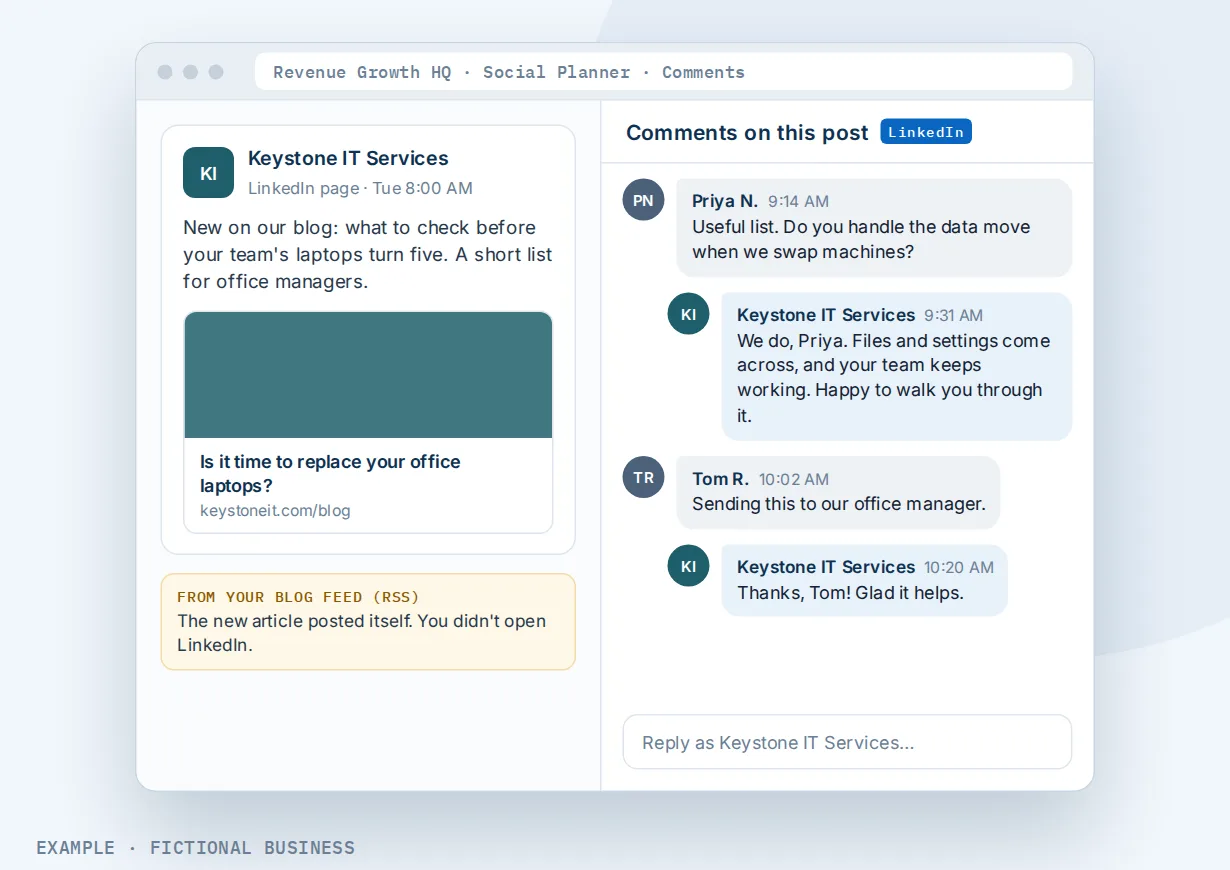
Task: Open the 'Is it time to replace your office laptops?' link
Action: point(330,474)
